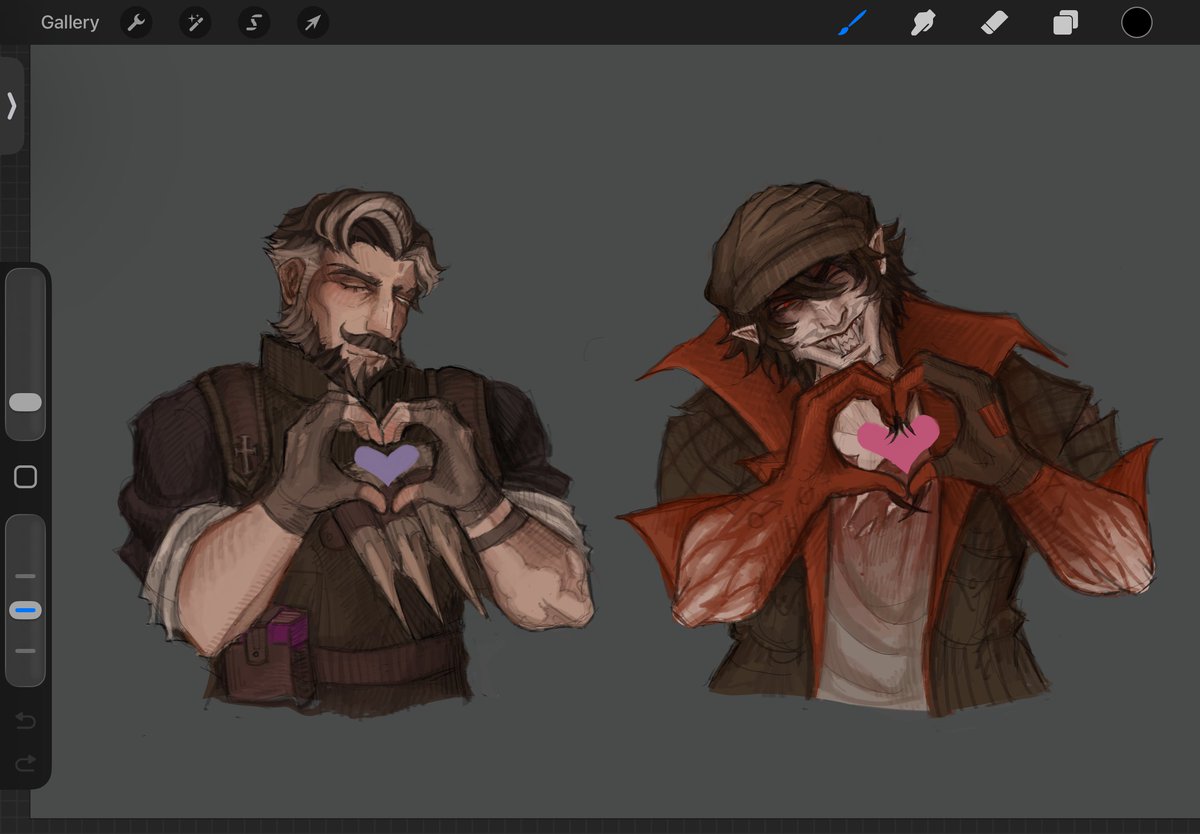Select the Paint brush tool
The width and height of the screenshot is (1200, 834).
tap(852, 22)
